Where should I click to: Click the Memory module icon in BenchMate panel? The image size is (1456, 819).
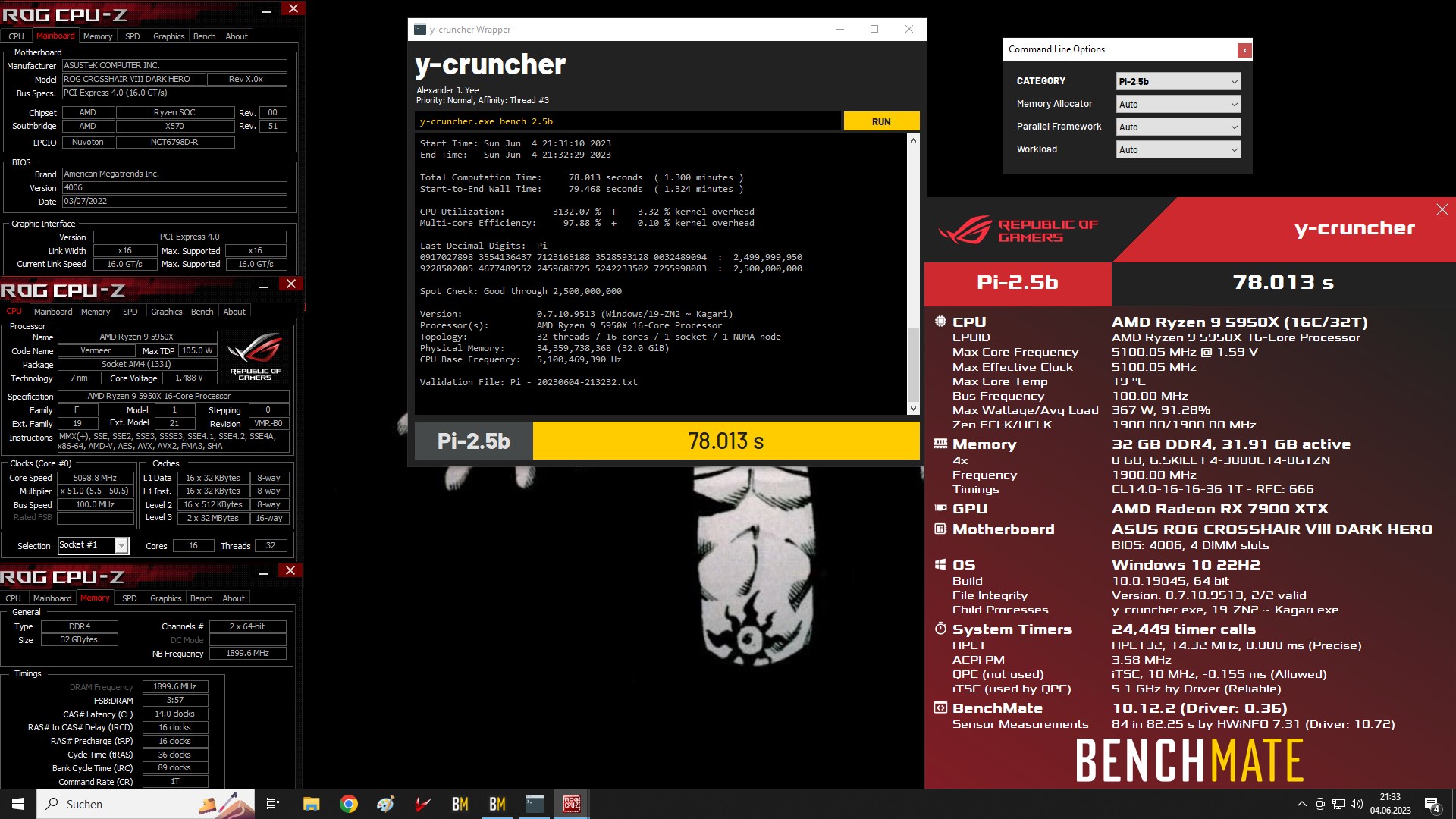pos(940,444)
